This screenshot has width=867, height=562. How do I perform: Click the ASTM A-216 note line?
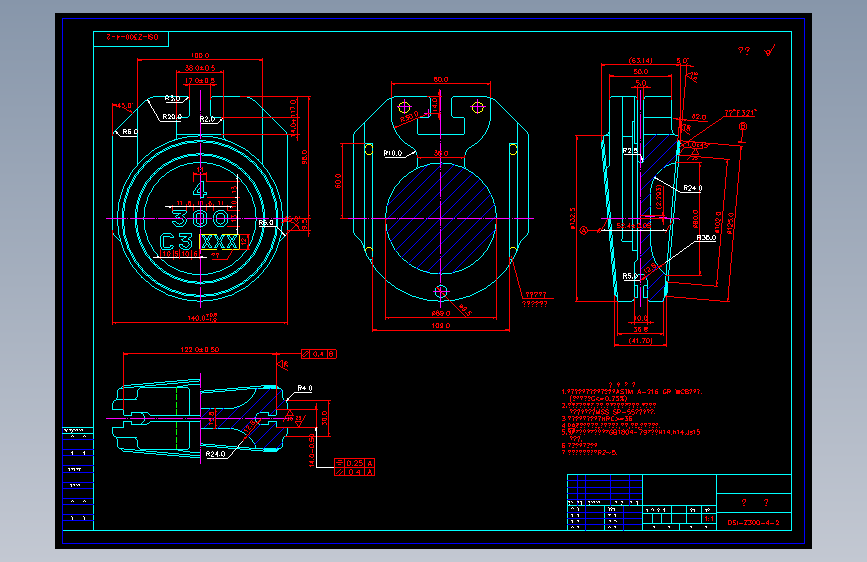pos(631,392)
